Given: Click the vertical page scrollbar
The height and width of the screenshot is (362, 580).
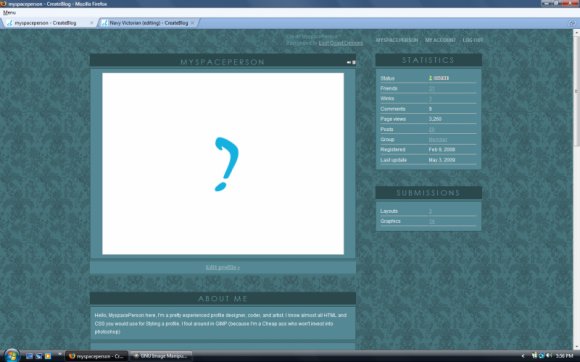Looking at the screenshot, I should pyautogui.click(x=576, y=189).
